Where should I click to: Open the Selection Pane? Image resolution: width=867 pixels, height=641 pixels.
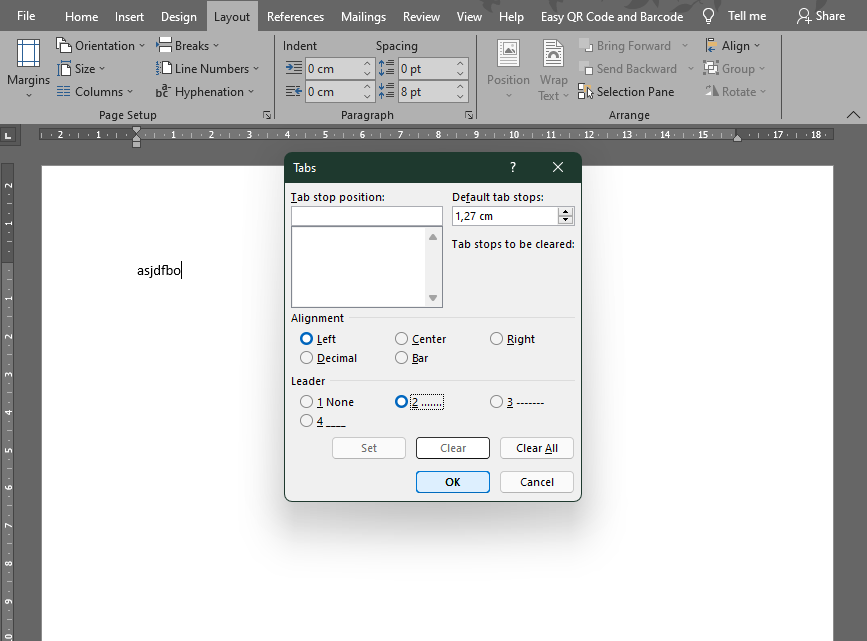tap(626, 92)
